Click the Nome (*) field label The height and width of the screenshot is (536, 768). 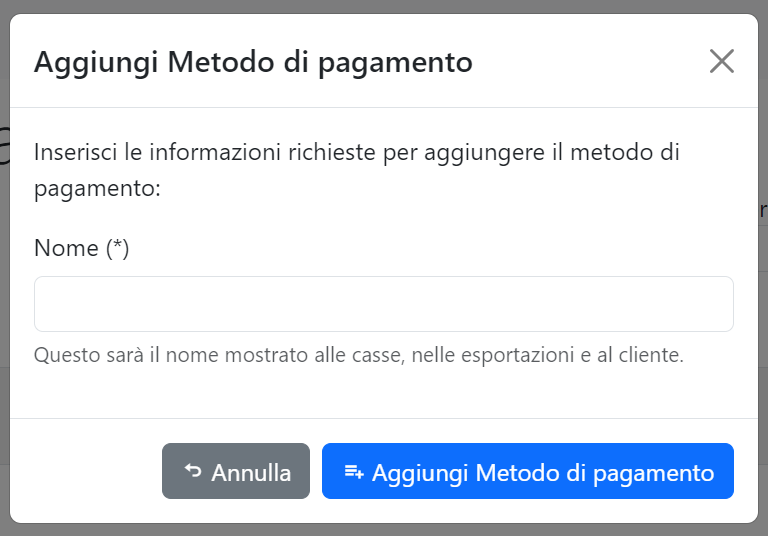tap(81, 248)
